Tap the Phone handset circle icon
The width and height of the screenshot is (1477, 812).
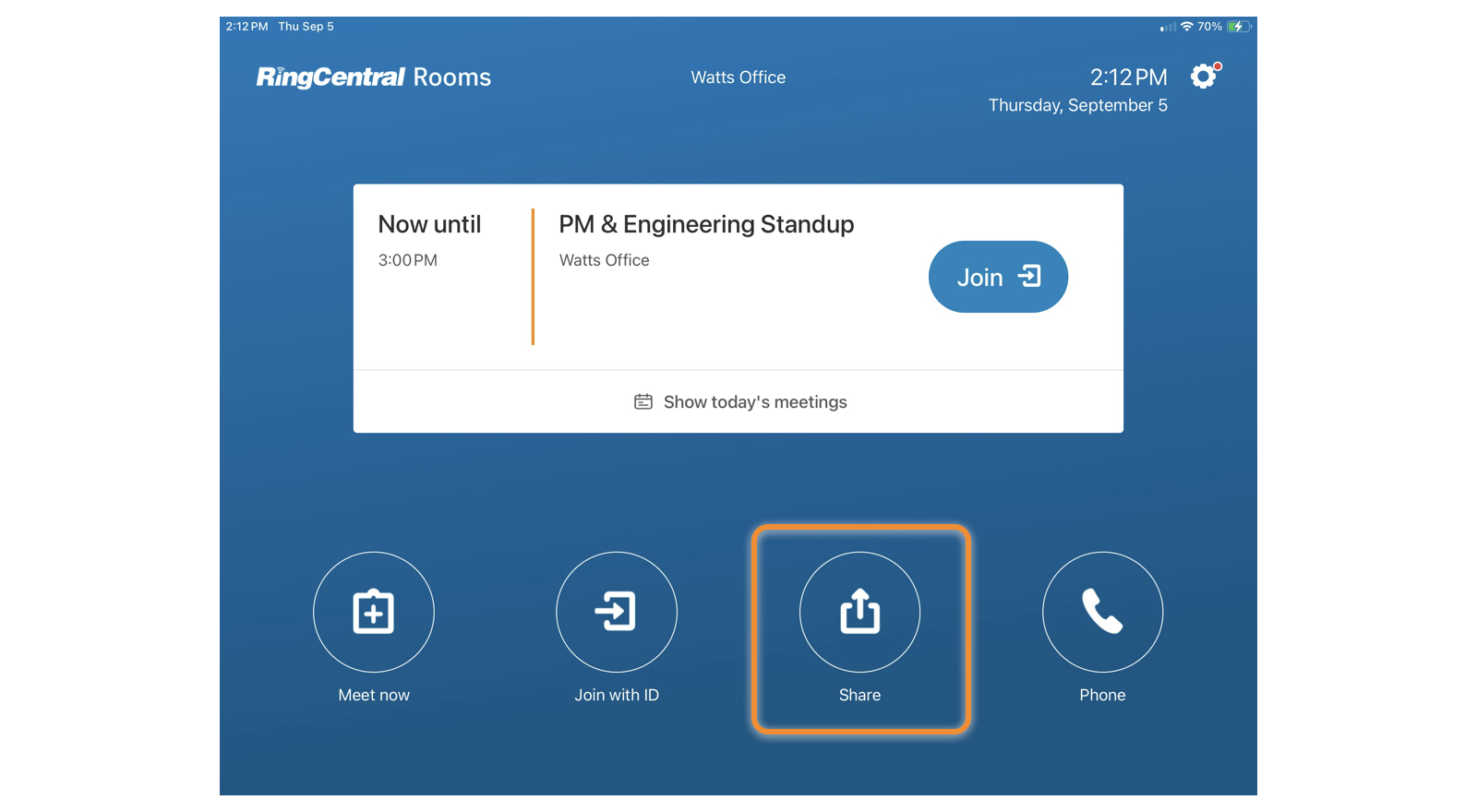point(1102,612)
